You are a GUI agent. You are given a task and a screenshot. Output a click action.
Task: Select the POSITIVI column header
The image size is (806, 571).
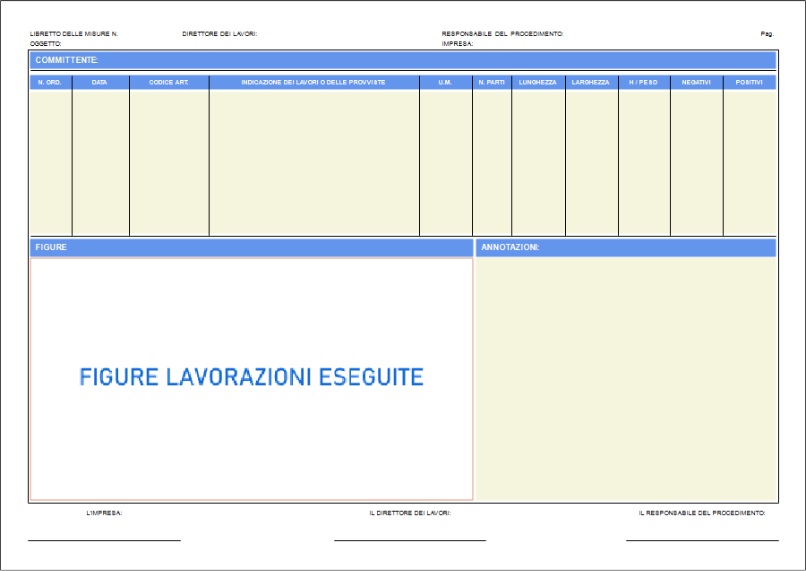(749, 82)
